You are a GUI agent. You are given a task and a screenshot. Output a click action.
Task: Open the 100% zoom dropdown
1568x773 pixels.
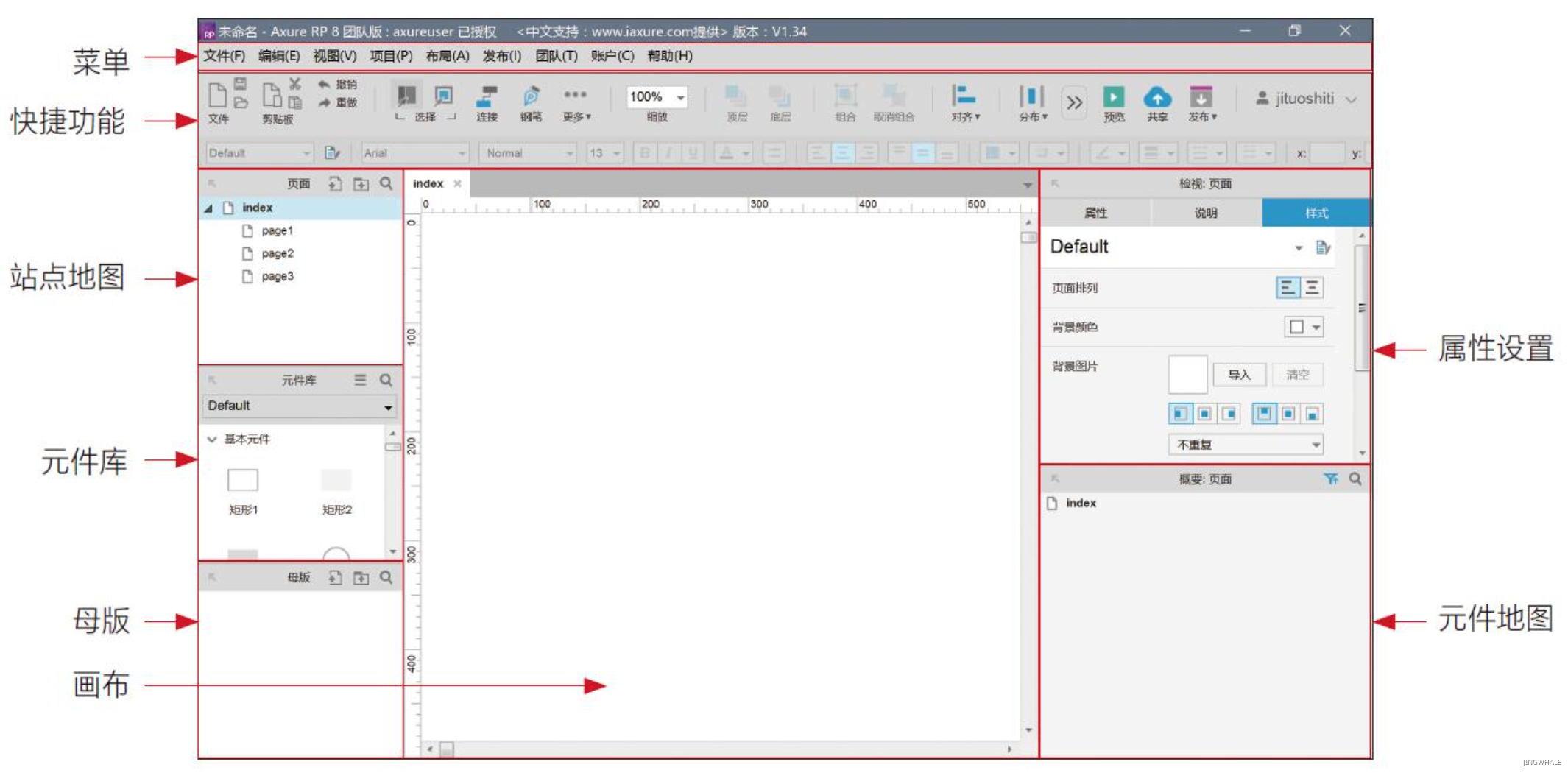point(657,97)
